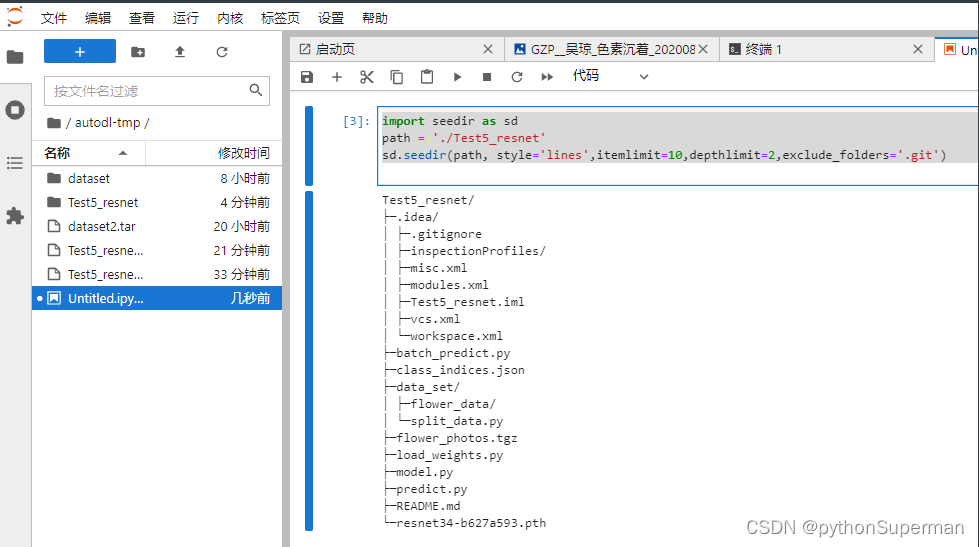Image resolution: width=979 pixels, height=547 pixels.
Task: Collapse the code cell input via blue bar
Action: click(x=309, y=146)
